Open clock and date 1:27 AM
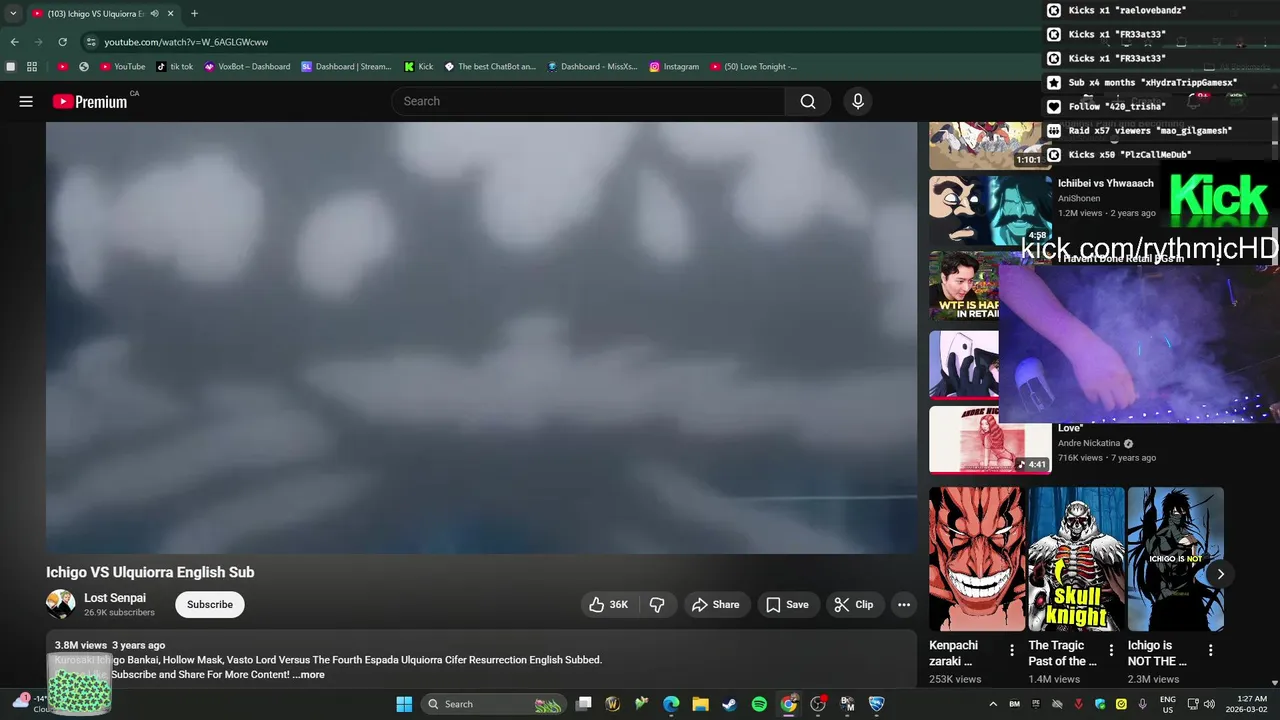 1249,704
